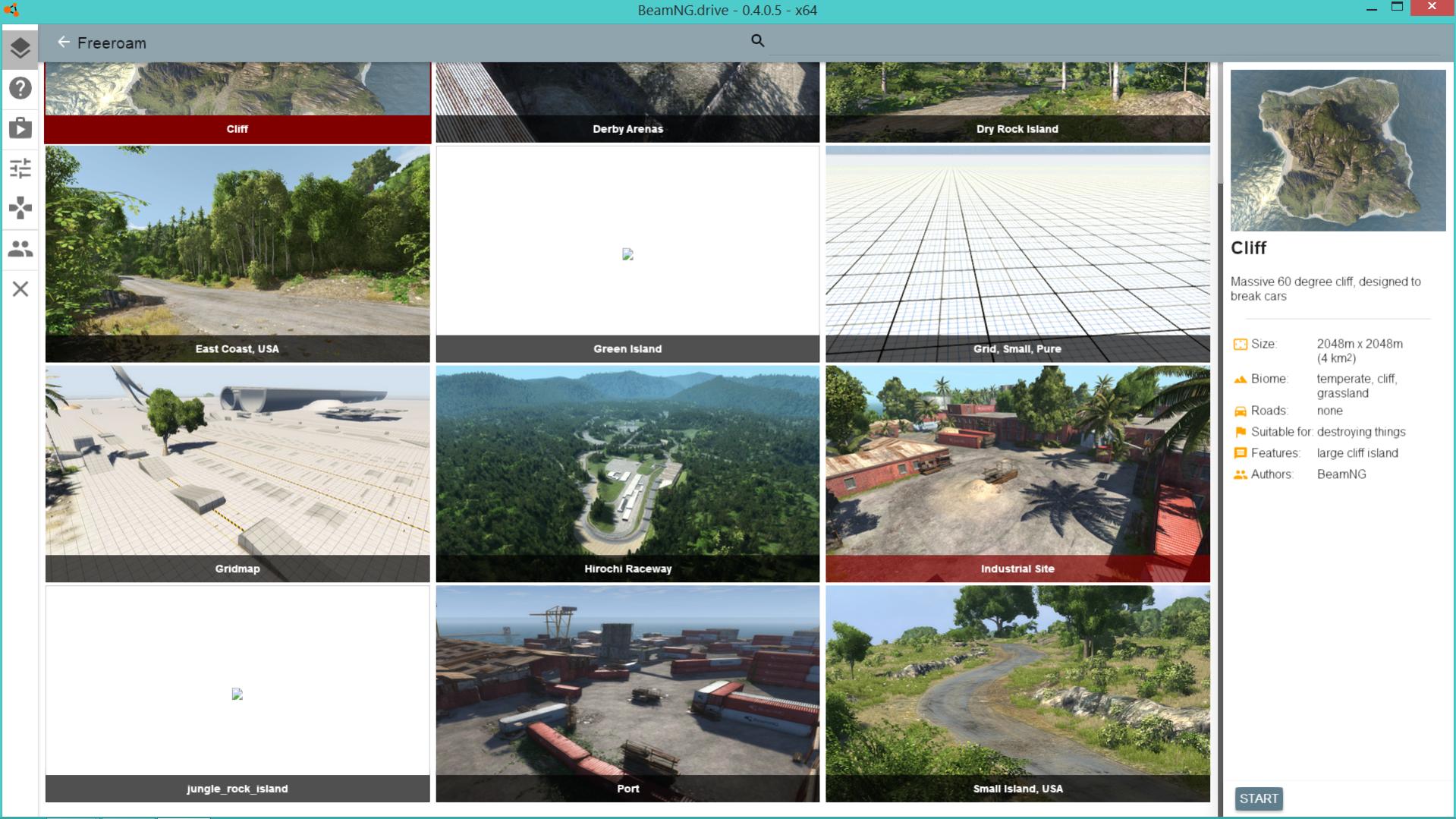Open the options sliders icon in sidebar
This screenshot has height=819, width=1456.
pos(20,168)
